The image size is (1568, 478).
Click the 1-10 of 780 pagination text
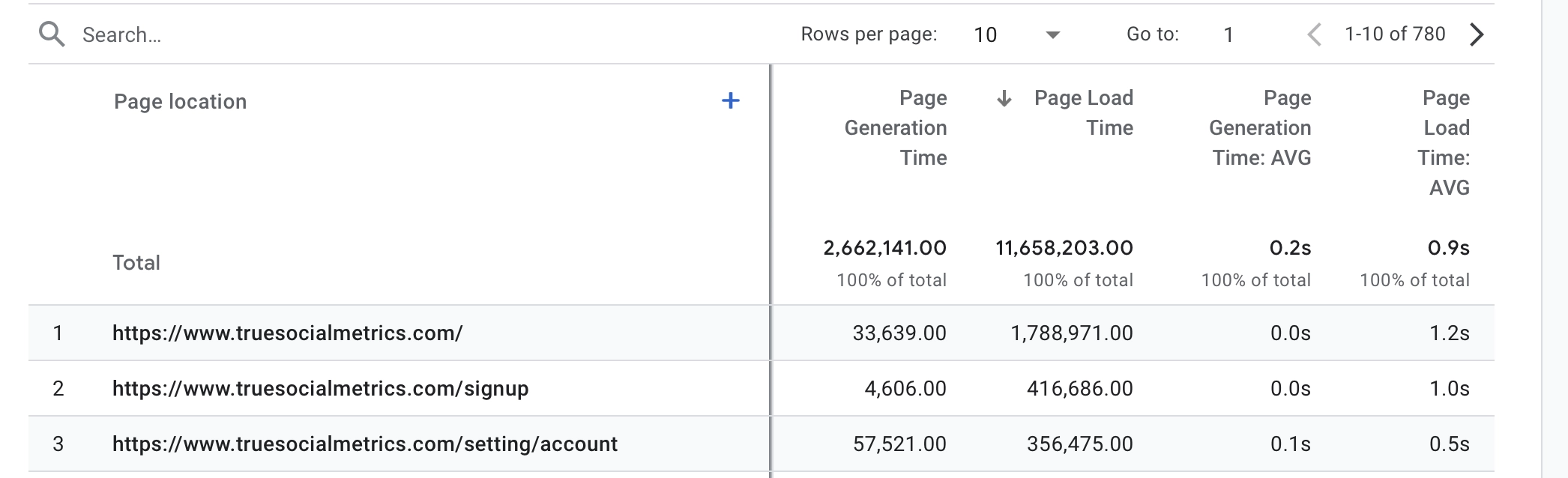coord(1394,34)
